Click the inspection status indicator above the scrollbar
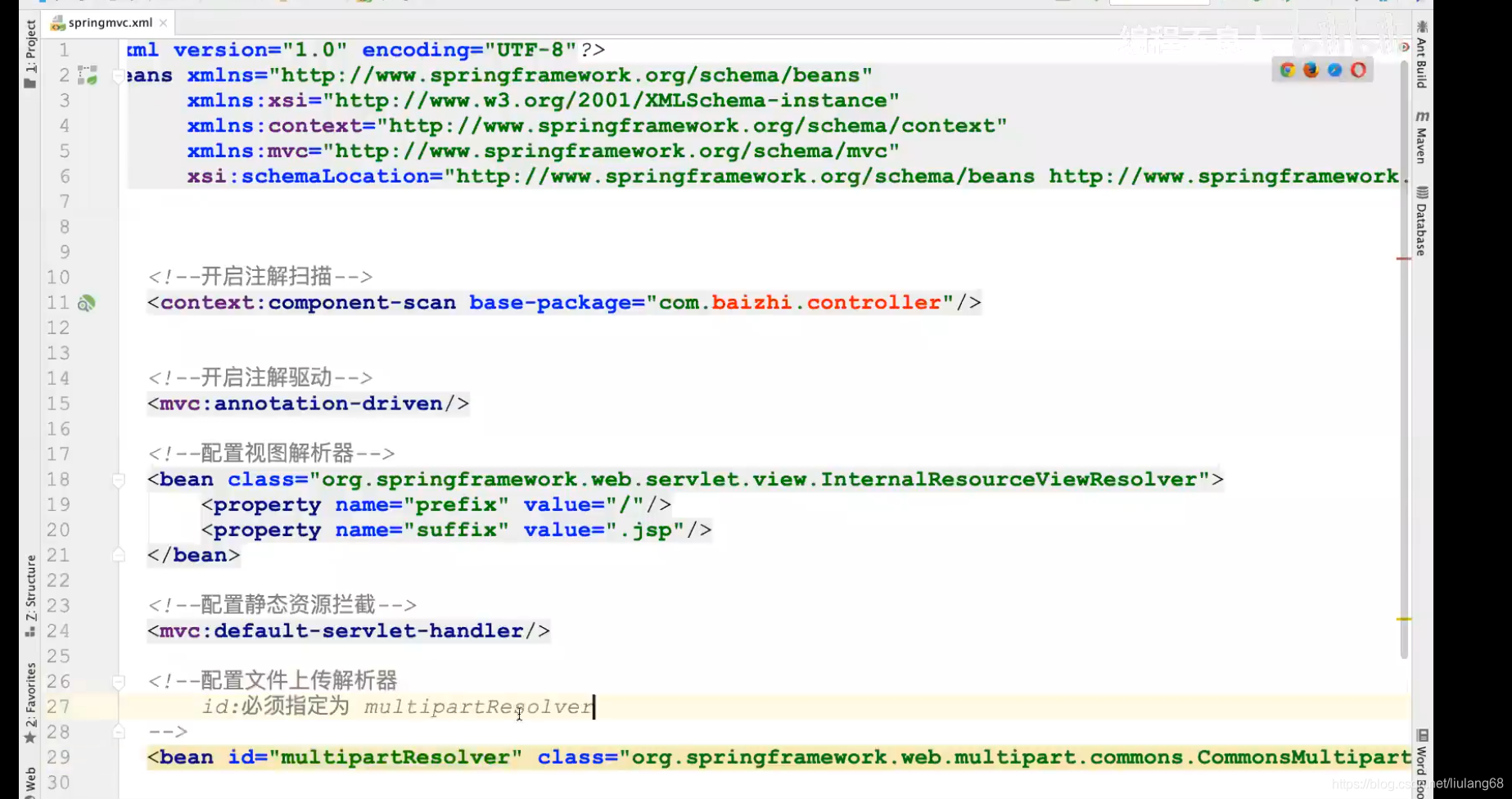Screen dimensions: 1512x799 point(1405,47)
